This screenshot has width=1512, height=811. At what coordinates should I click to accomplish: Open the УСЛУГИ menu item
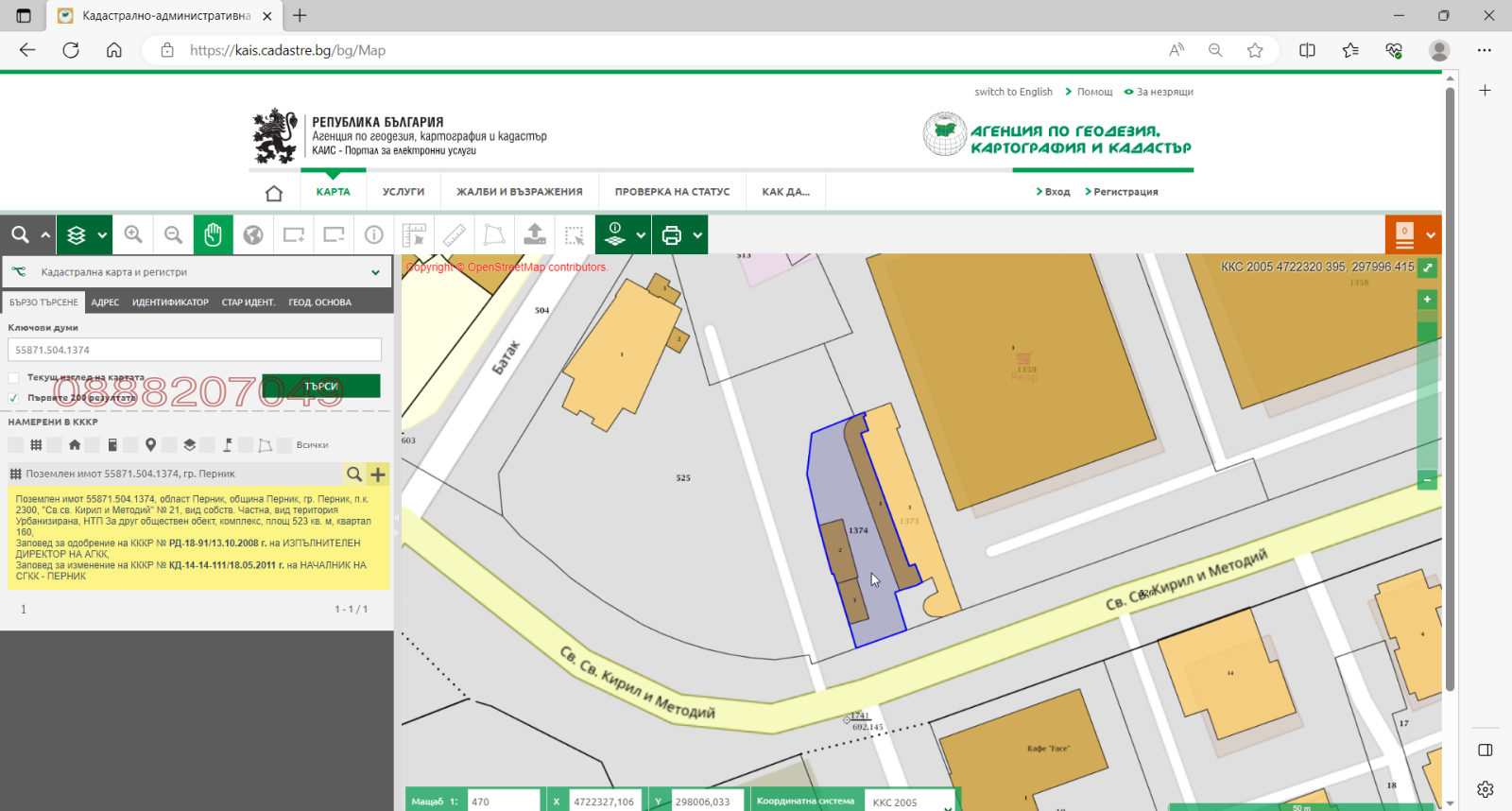(404, 192)
